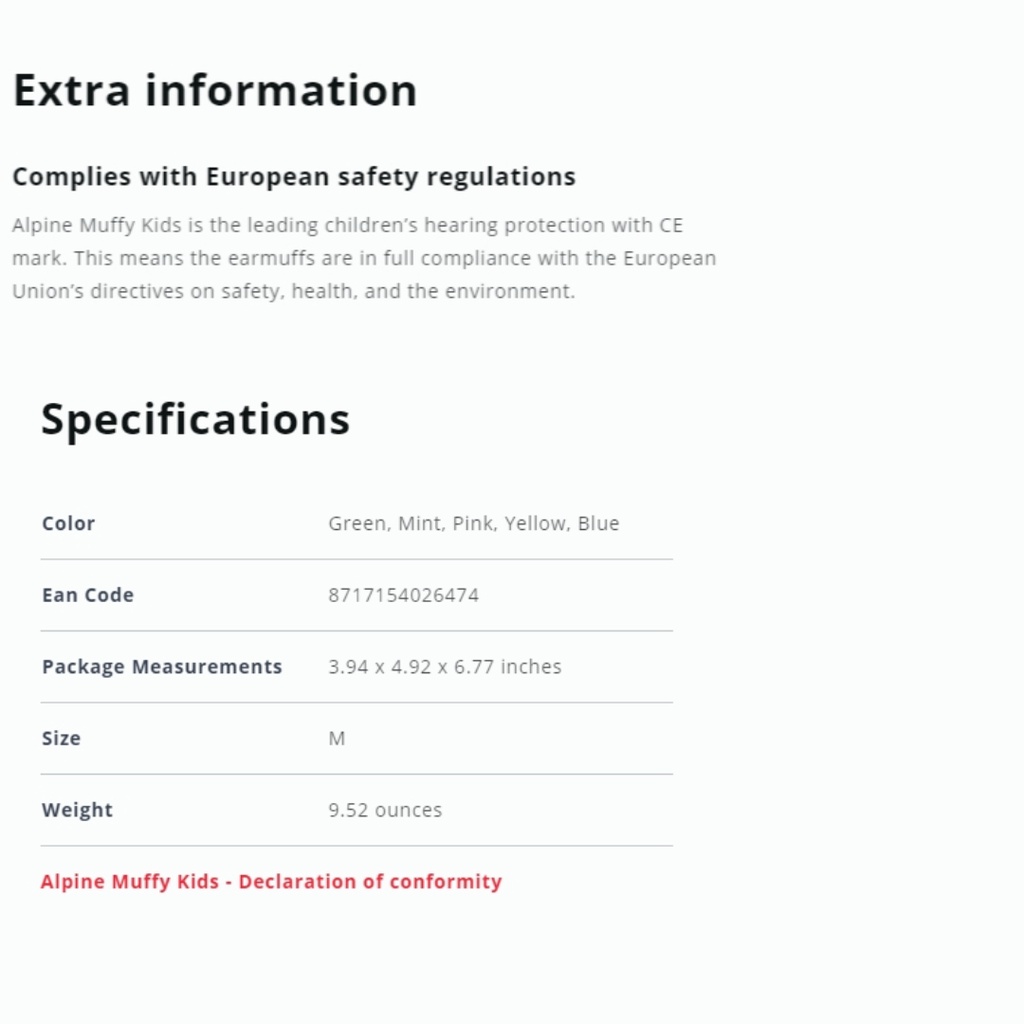Select the Color row label
This screenshot has height=1024, width=1024.
point(69,524)
